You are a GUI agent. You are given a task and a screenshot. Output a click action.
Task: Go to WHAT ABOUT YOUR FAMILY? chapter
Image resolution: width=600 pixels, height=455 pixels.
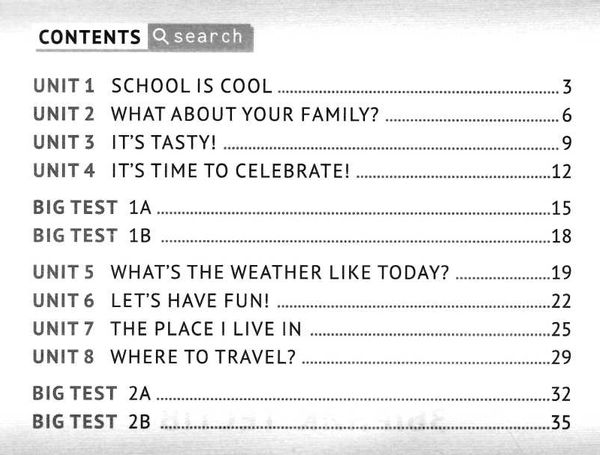click(244, 114)
